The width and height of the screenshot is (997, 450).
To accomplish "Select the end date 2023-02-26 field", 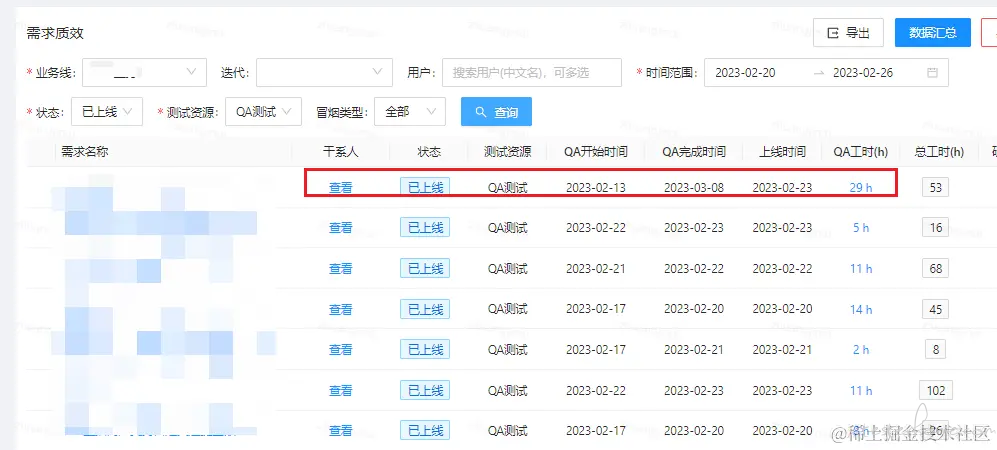I will pos(863,72).
